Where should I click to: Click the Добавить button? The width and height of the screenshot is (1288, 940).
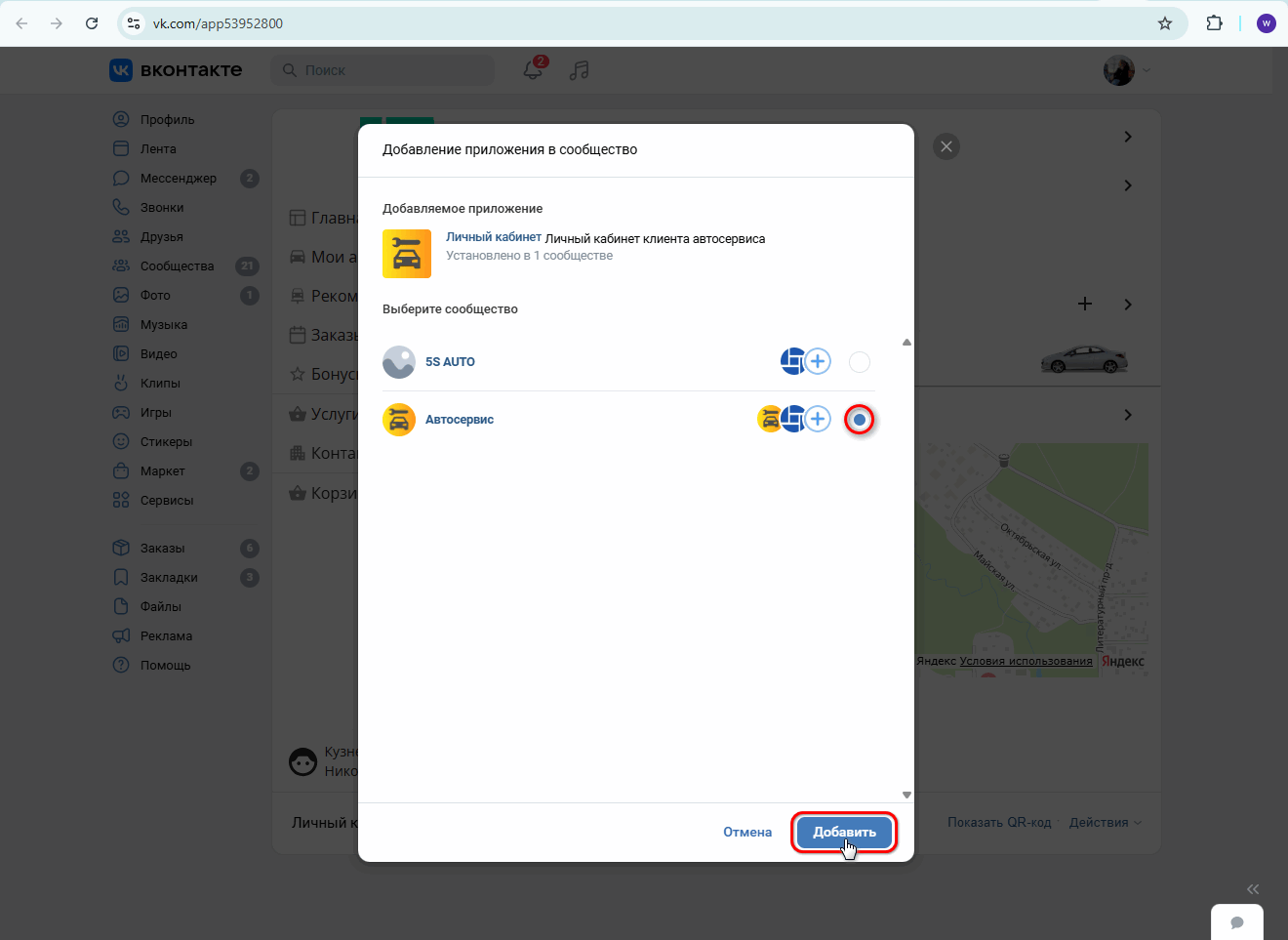click(843, 832)
